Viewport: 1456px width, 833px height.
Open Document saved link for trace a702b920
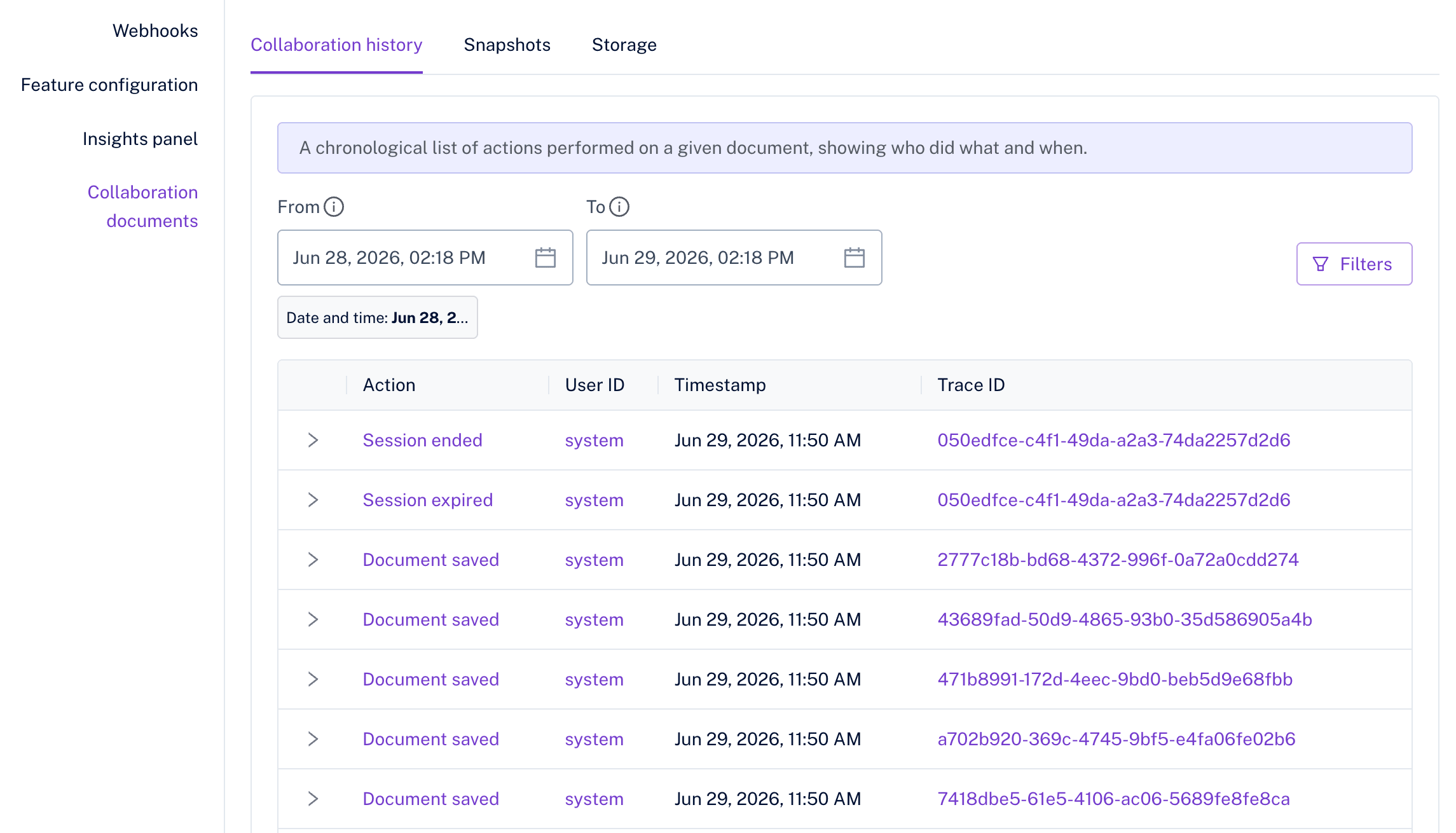tap(431, 739)
